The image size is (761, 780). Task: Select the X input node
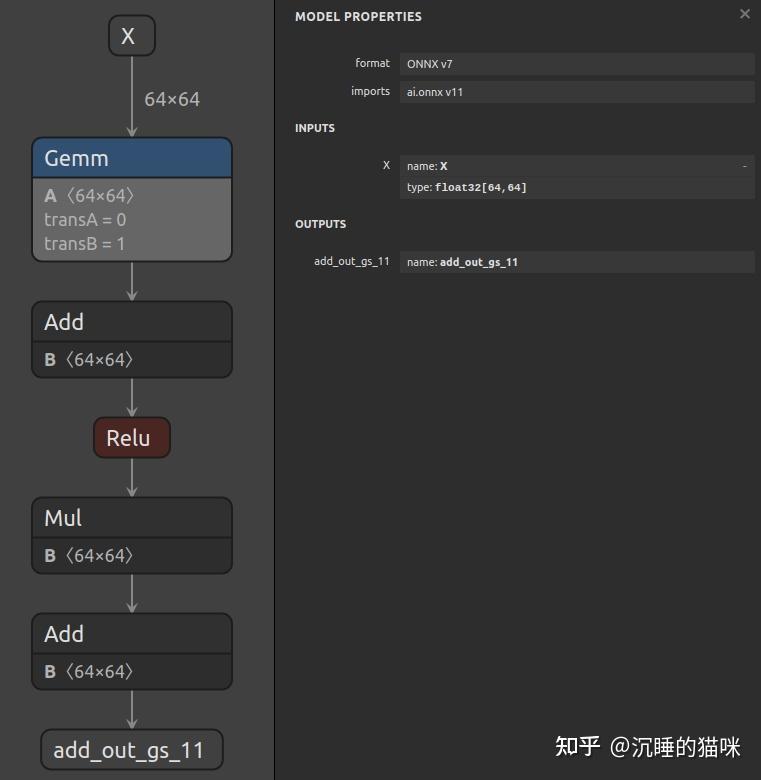(x=132, y=36)
